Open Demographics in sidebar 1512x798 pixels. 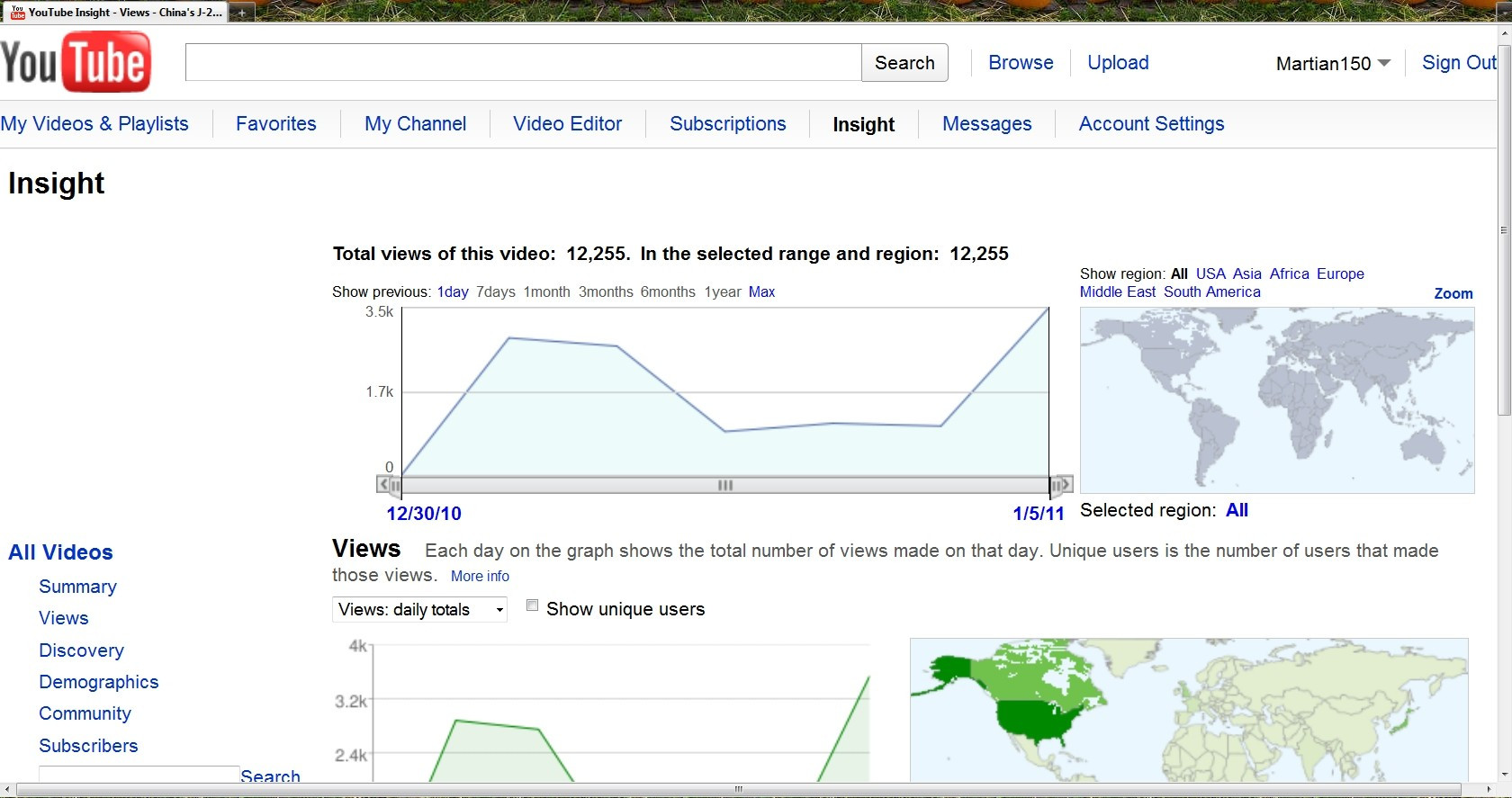click(99, 682)
